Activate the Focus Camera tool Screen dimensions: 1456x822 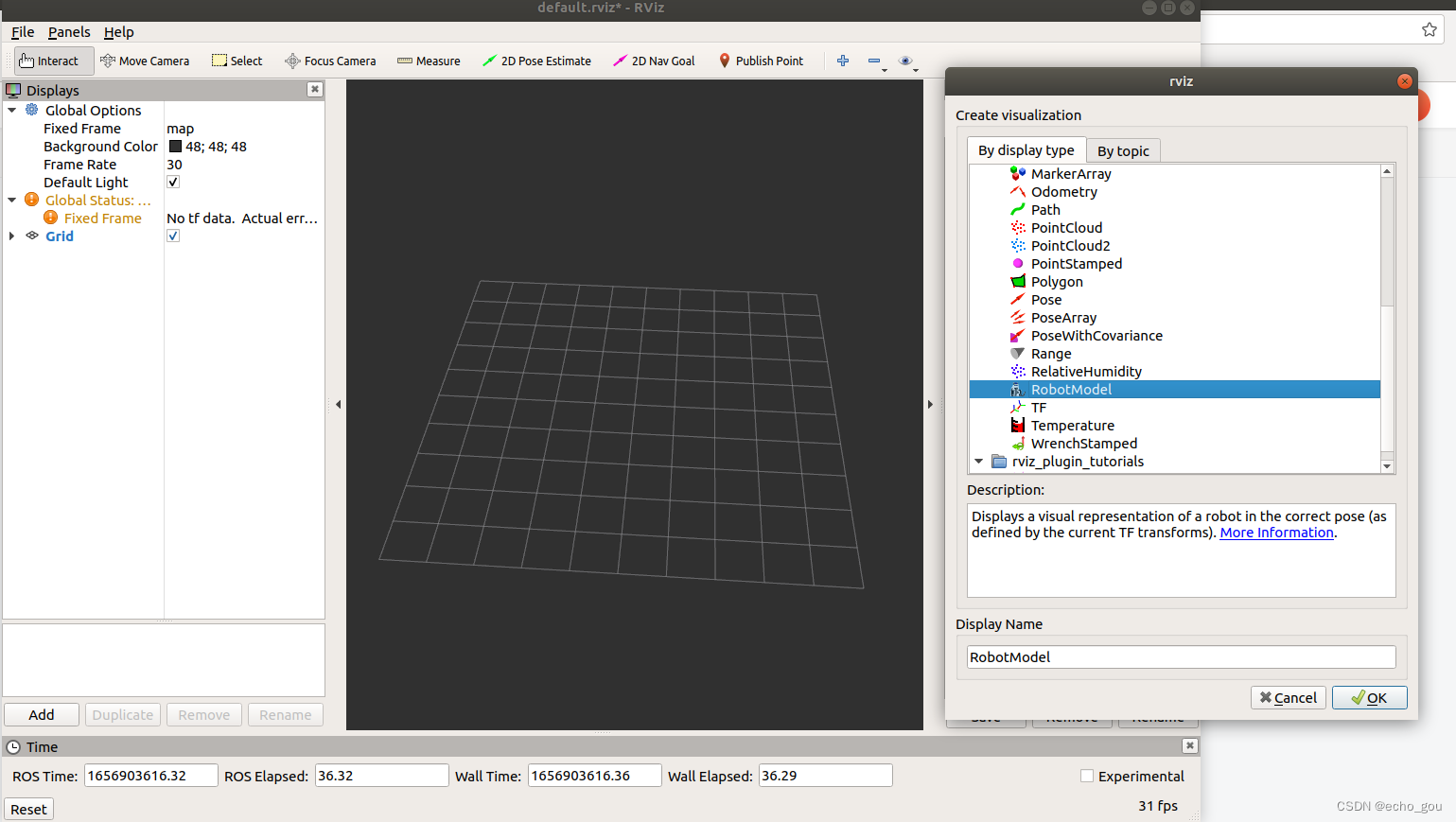[330, 61]
